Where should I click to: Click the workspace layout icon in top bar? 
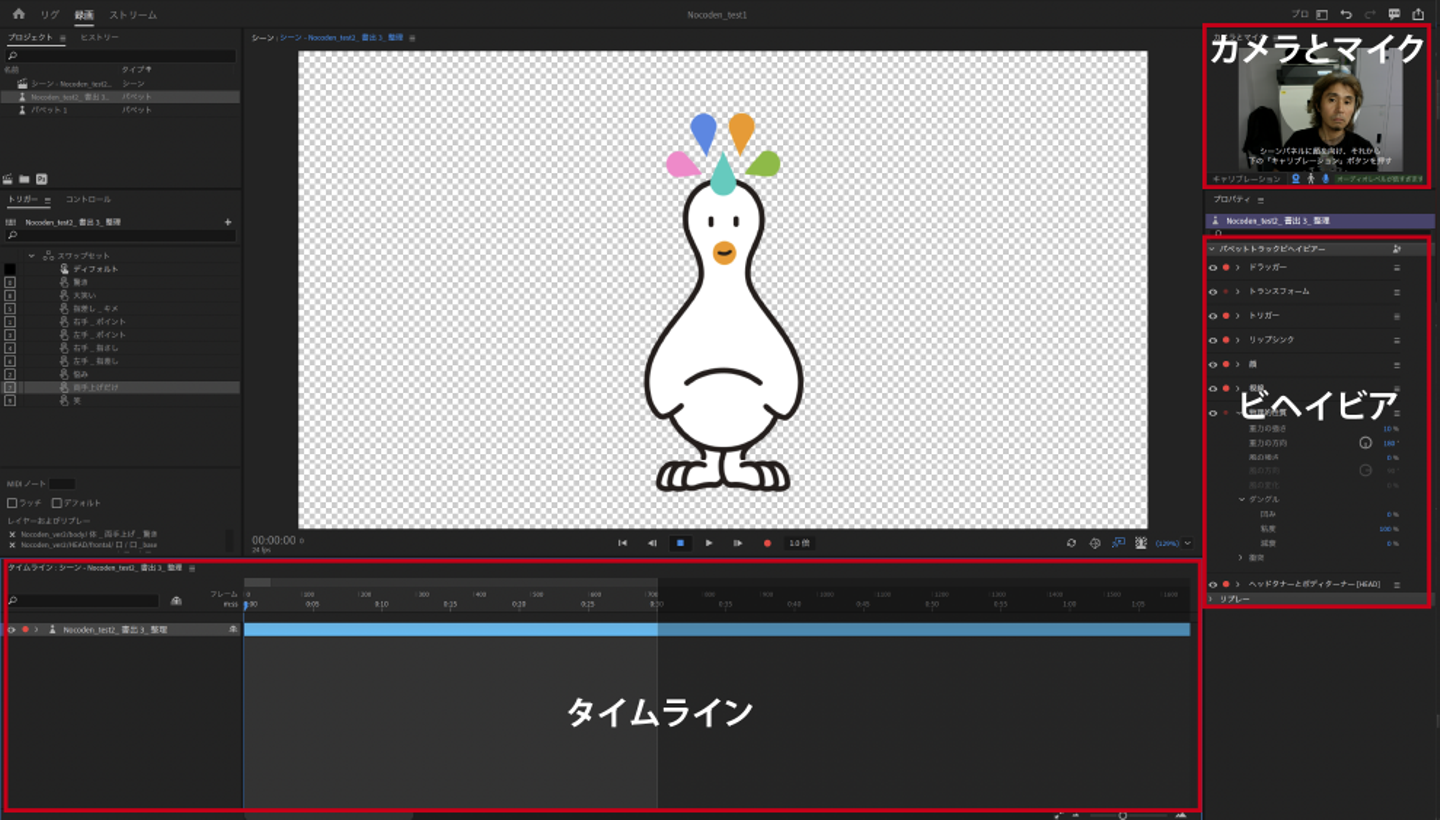click(1321, 14)
